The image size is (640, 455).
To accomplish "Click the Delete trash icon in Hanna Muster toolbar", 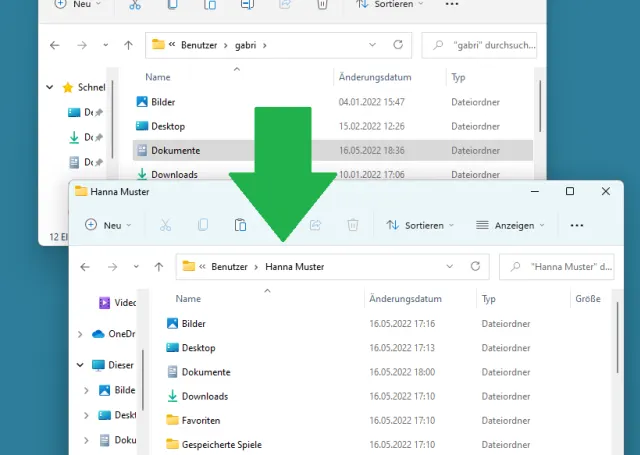I will coord(353,225).
